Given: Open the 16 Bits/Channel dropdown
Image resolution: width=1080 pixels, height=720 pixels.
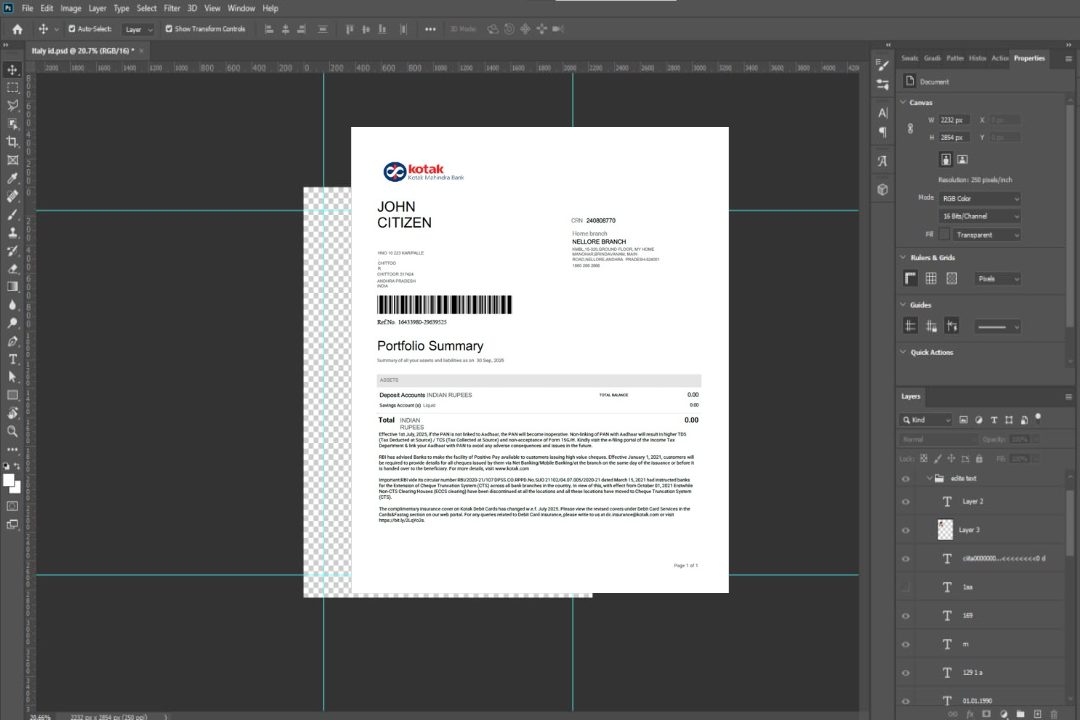Looking at the screenshot, I should click(x=979, y=216).
